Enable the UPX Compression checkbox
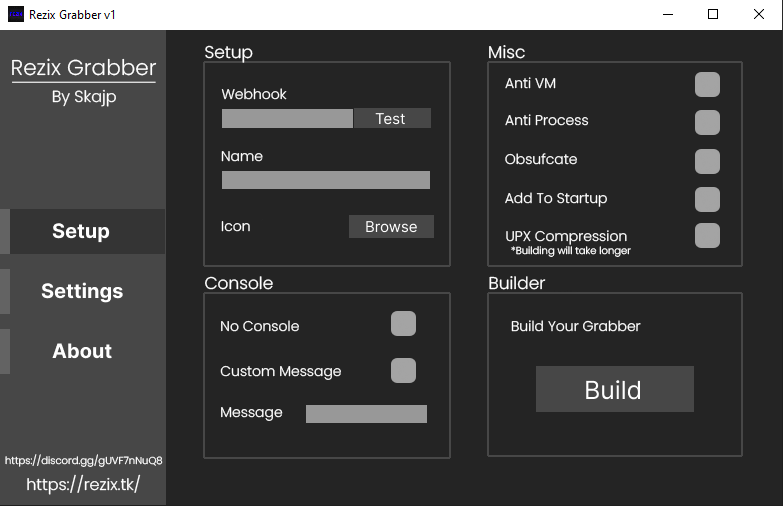Image resolution: width=783 pixels, height=506 pixels. pyautogui.click(x=707, y=235)
